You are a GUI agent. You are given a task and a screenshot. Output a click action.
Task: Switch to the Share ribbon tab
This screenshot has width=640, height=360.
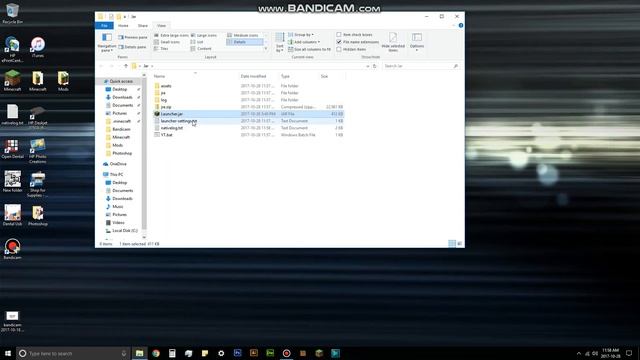click(x=142, y=26)
